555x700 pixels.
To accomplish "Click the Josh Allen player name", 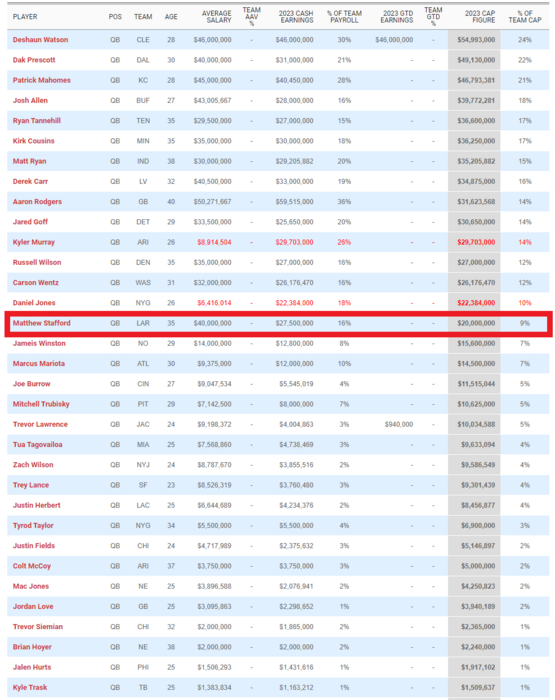I will pos(30,100).
